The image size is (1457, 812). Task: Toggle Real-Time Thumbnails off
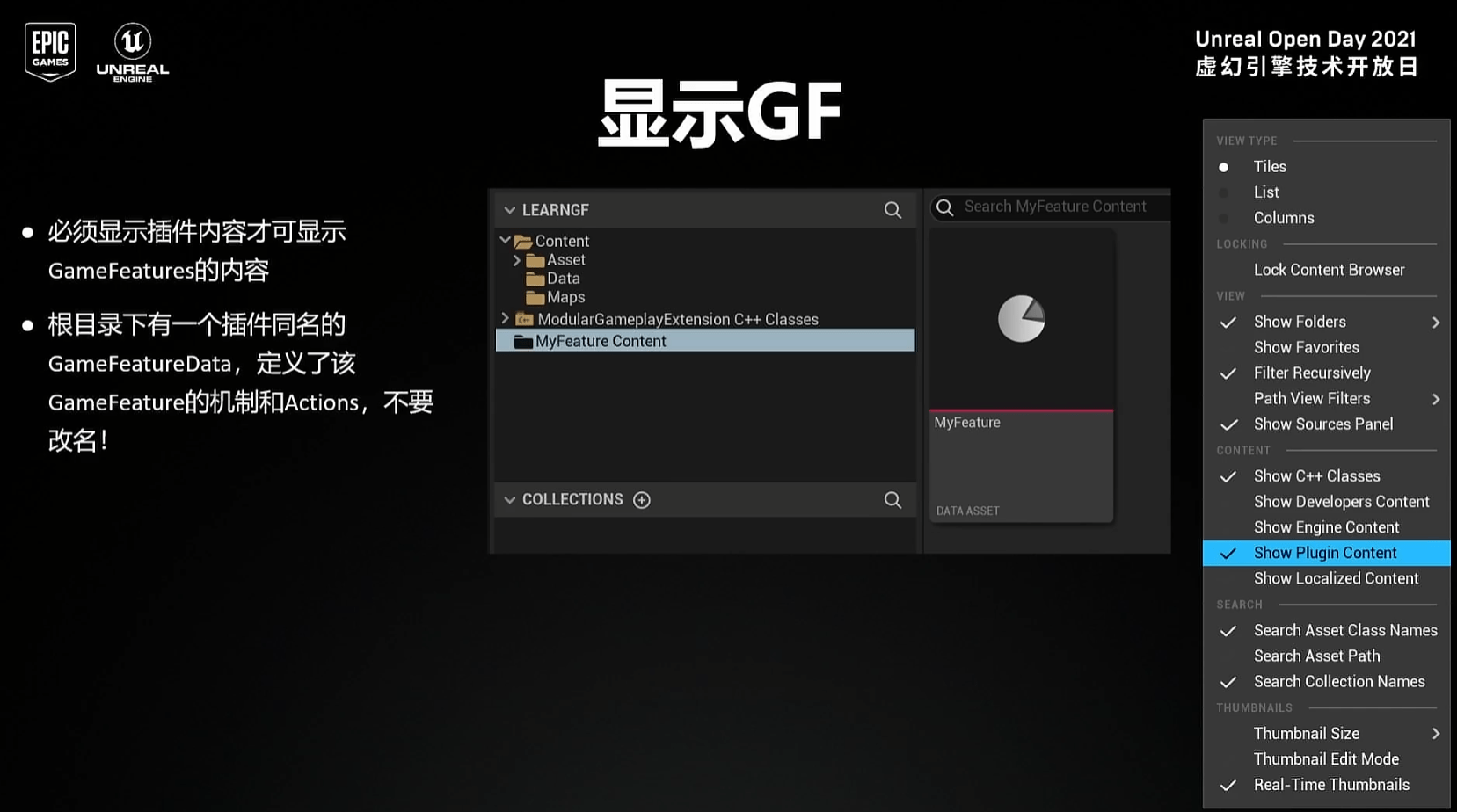coord(1333,784)
